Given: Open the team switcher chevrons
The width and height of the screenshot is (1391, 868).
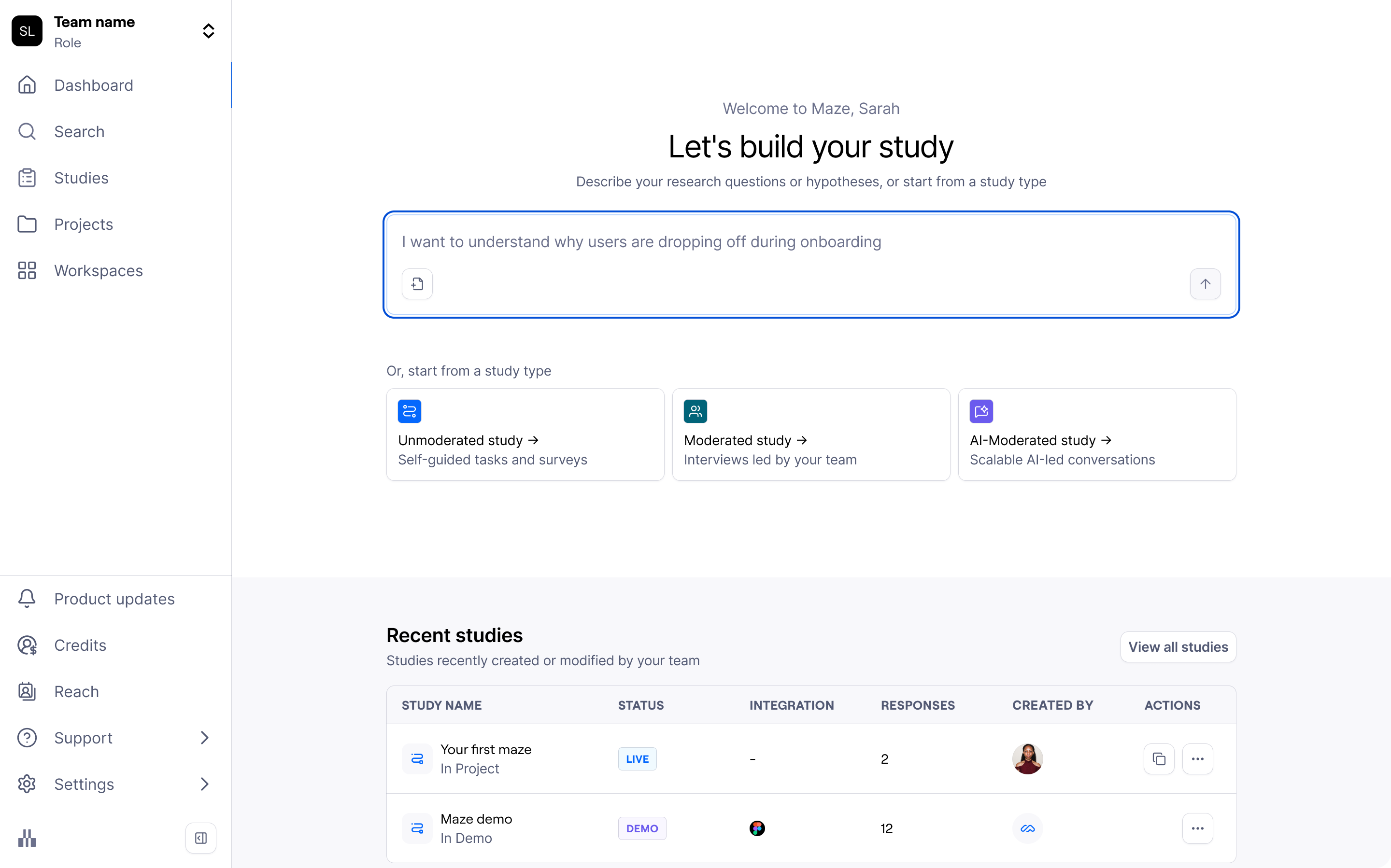Looking at the screenshot, I should [209, 31].
